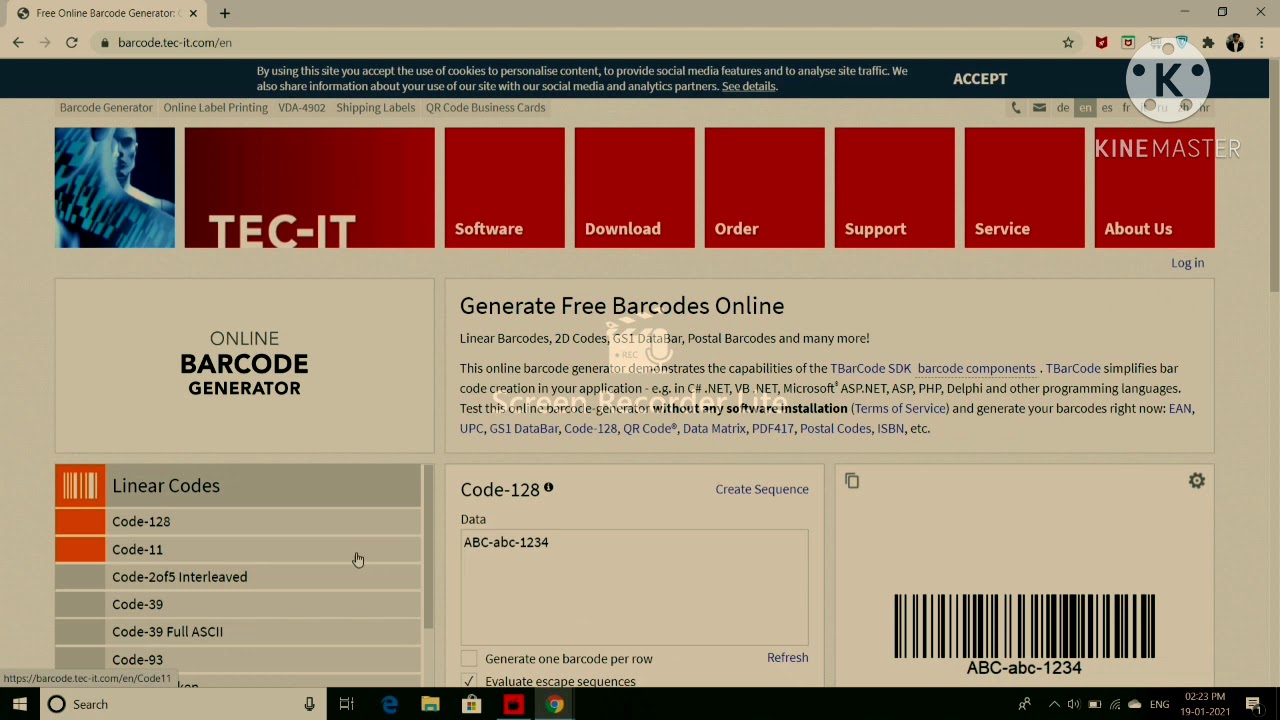Image resolution: width=1280 pixels, height=720 pixels.
Task: Click Create Sequence link
Action: (x=762, y=489)
